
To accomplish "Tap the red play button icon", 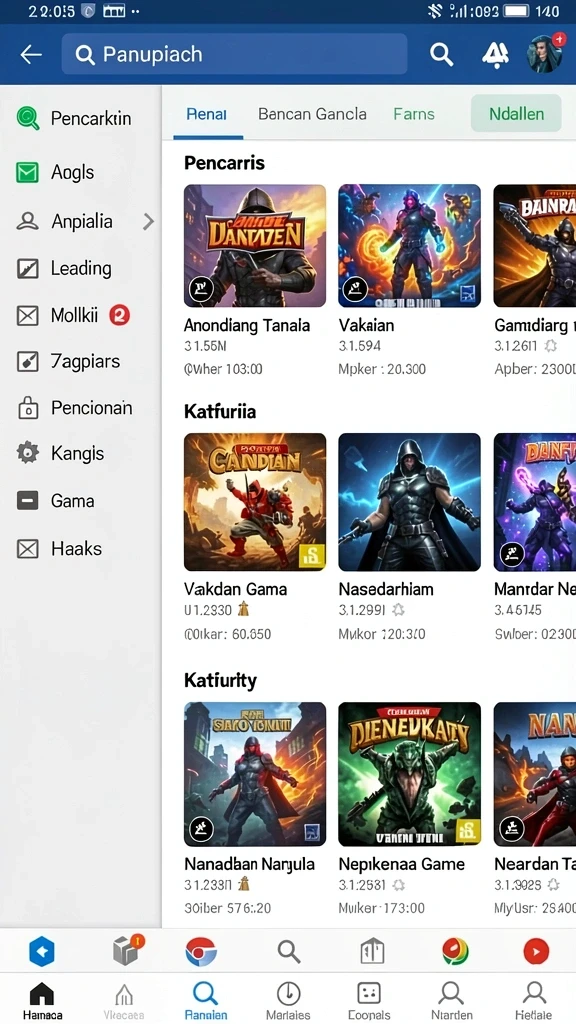I will [x=536, y=952].
